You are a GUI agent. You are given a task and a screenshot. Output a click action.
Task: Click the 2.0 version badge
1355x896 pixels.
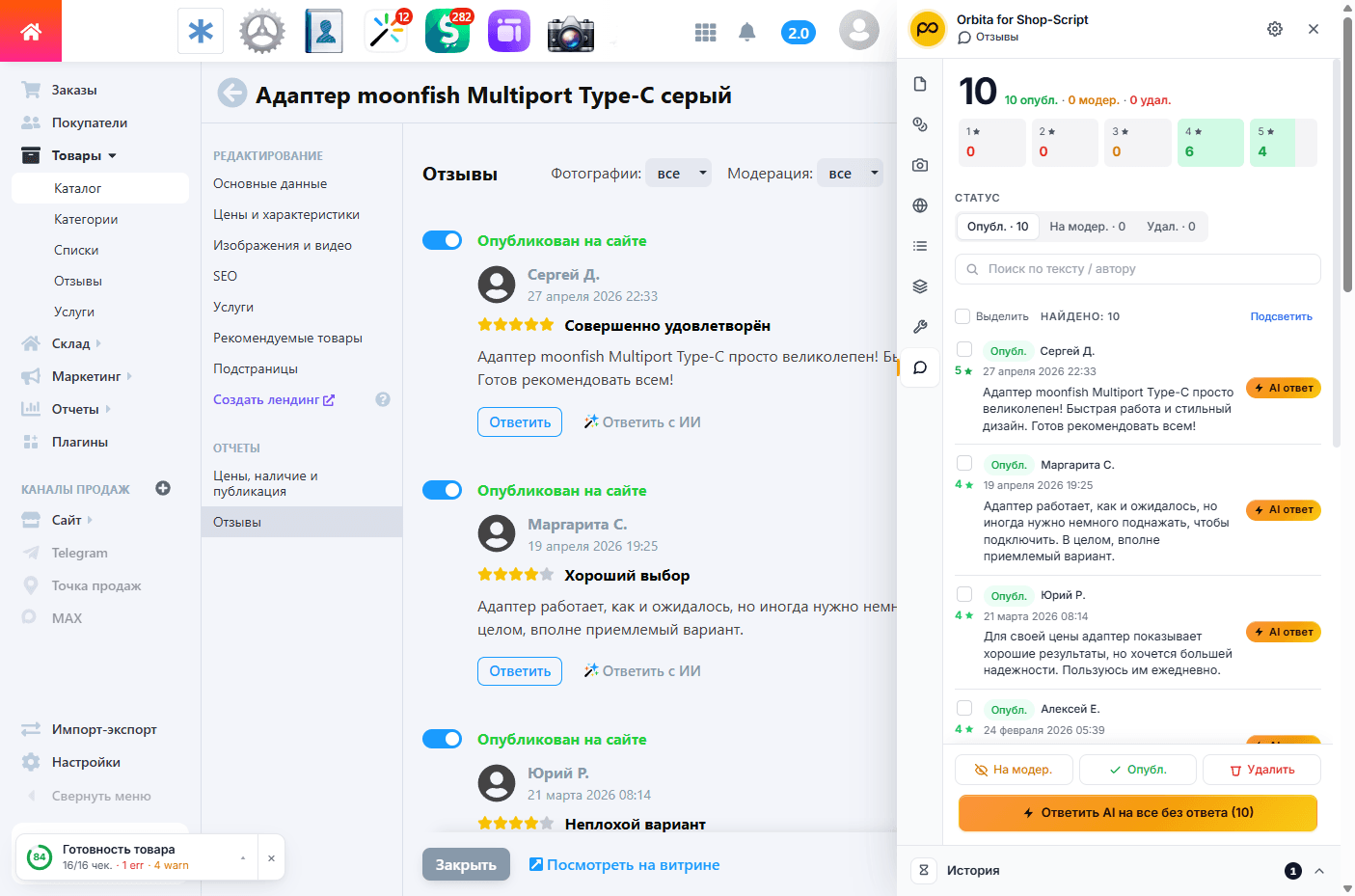coord(799,33)
